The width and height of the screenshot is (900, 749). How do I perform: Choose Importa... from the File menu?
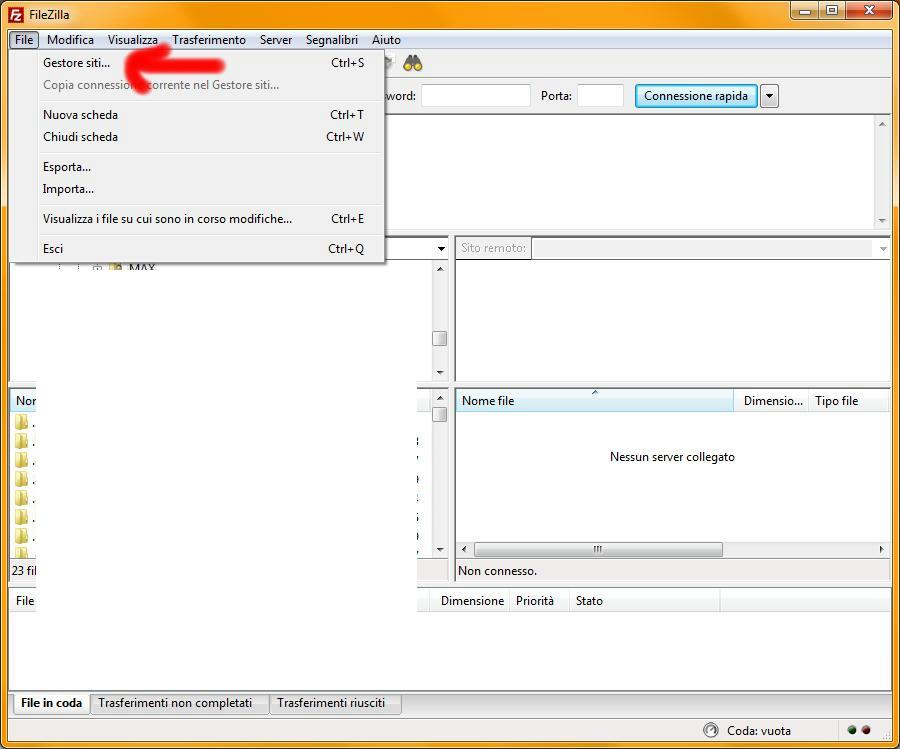68,189
